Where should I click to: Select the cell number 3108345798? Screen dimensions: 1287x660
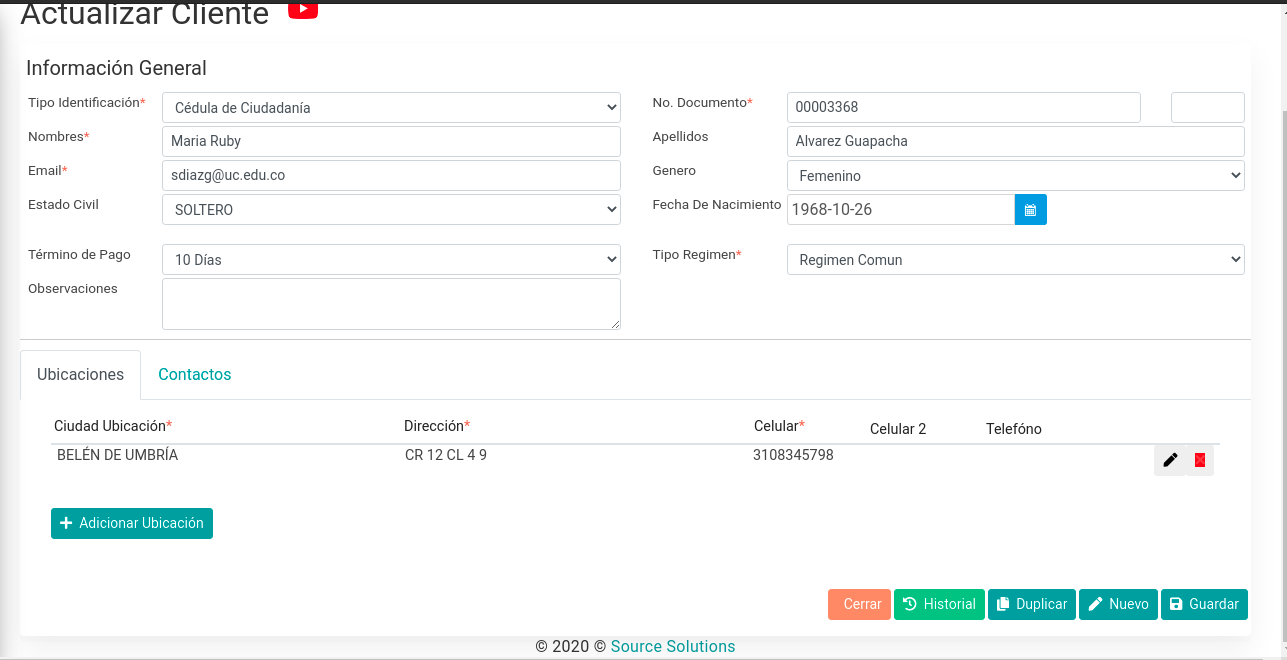pos(793,455)
